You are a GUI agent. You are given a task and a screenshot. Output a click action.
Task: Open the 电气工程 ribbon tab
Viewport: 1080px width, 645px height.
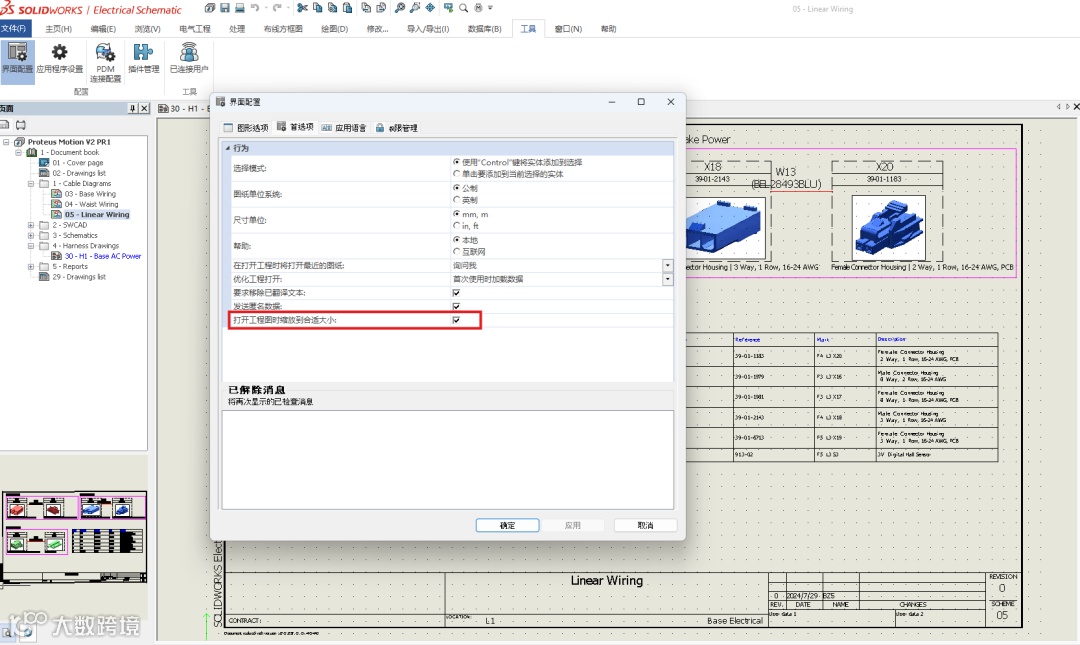[195, 29]
